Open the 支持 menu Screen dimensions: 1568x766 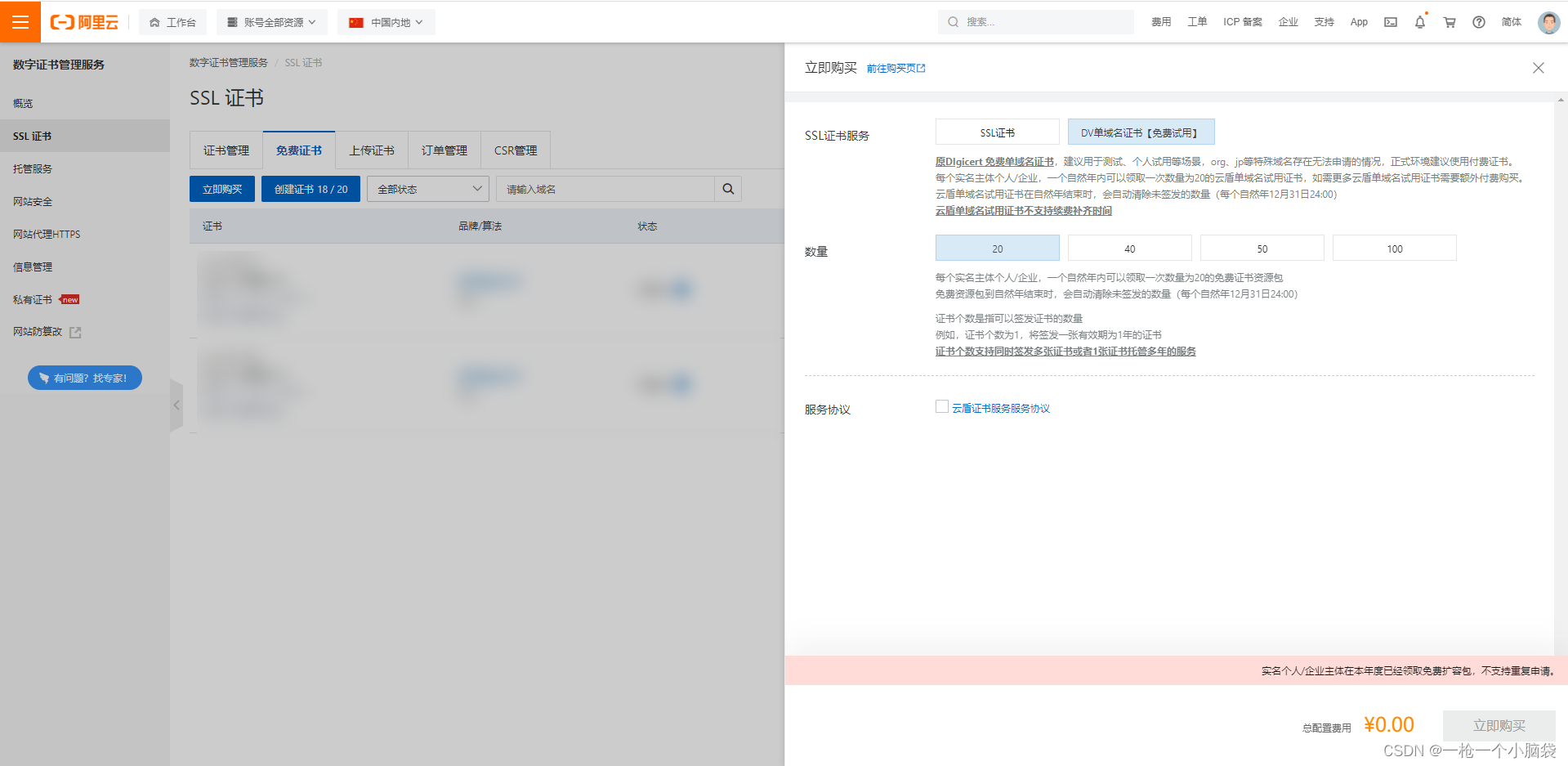point(1325,22)
